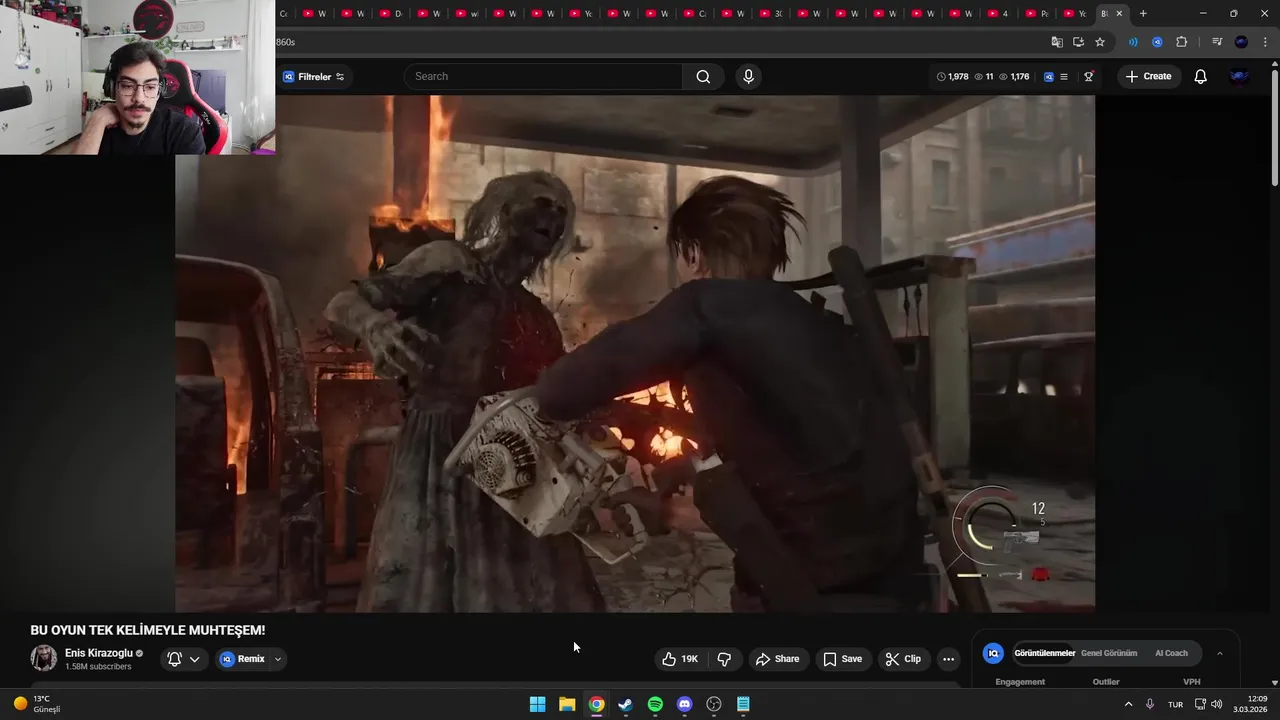This screenshot has width=1280, height=720.
Task: Open YouTube notifications bell
Action: (x=1201, y=77)
